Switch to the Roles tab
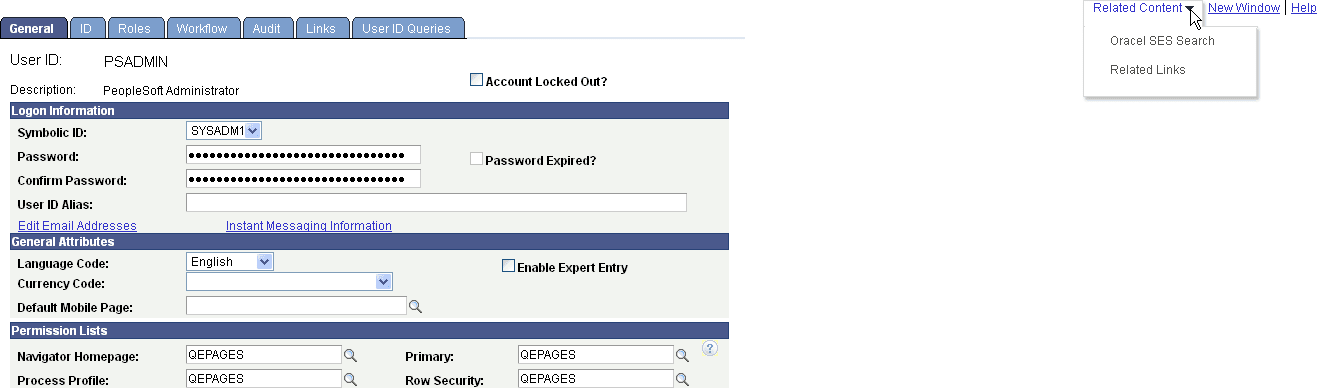The height and width of the screenshot is (388, 1317). tap(134, 28)
